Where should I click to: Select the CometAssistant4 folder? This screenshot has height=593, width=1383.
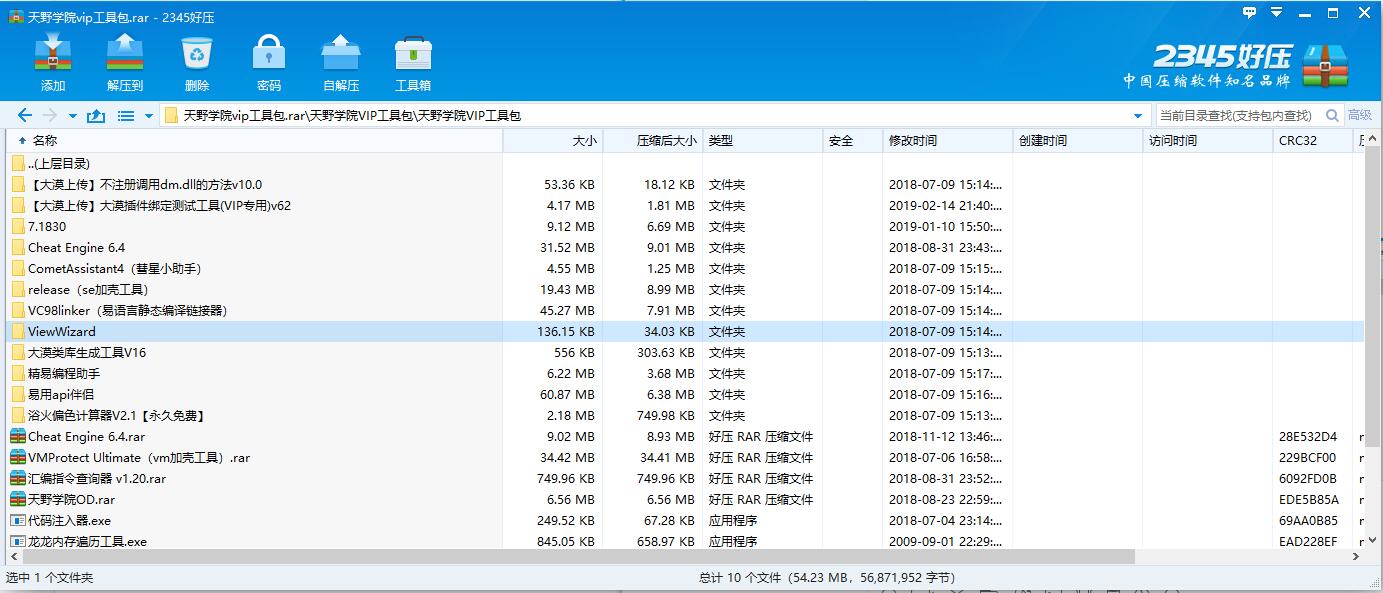685,268
